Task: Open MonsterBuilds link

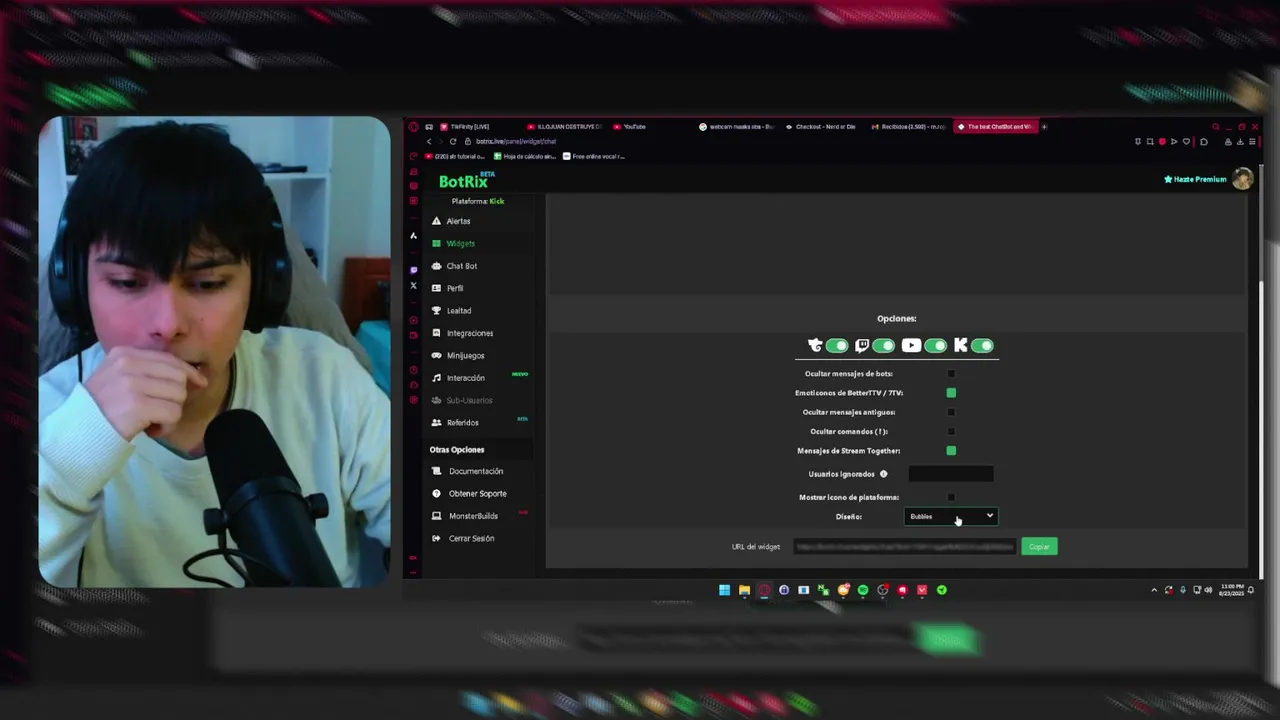Action: [x=466, y=516]
